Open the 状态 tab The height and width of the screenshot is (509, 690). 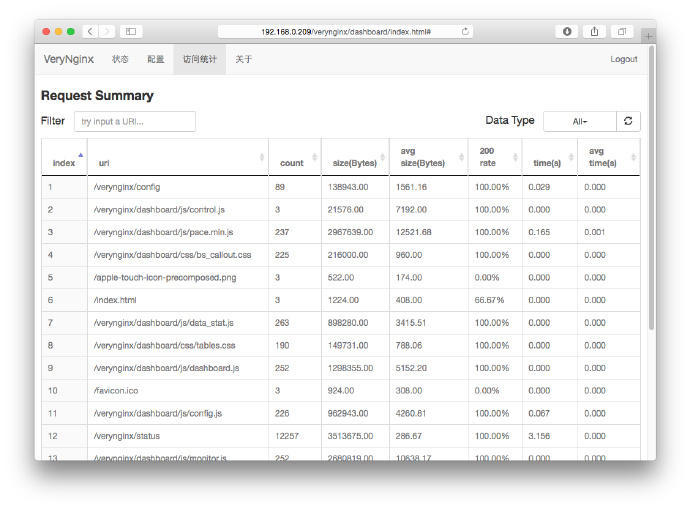tap(120, 59)
